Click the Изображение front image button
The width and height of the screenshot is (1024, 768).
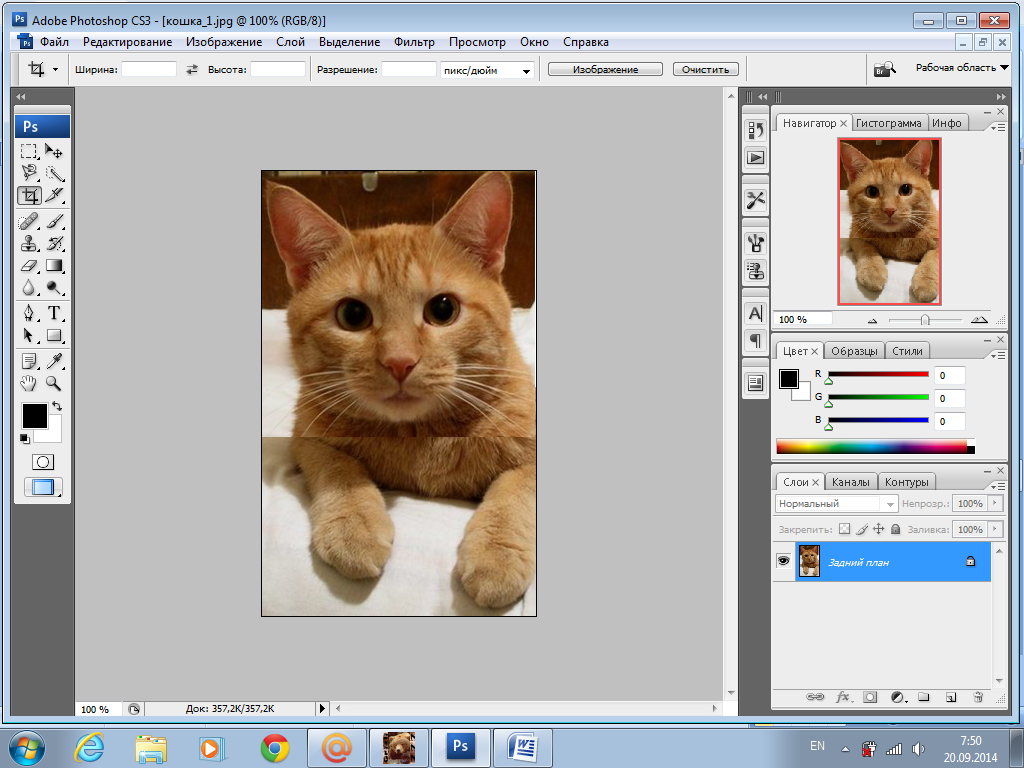click(x=605, y=69)
